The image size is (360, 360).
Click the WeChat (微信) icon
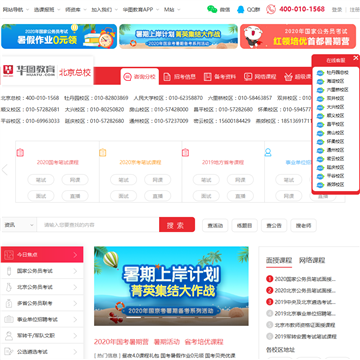point(212,9)
